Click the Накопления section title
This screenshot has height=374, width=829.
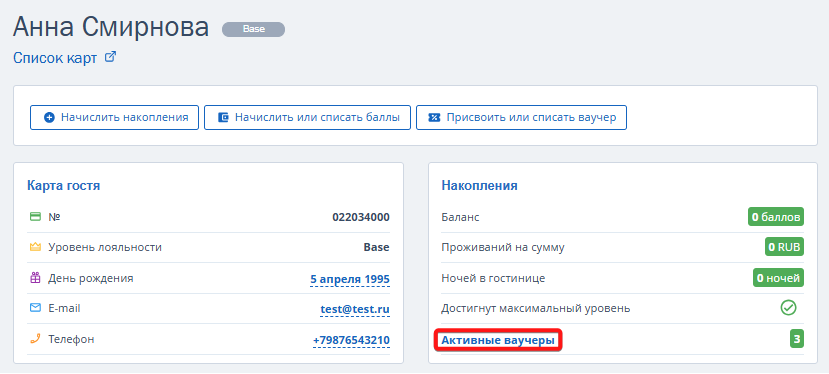click(479, 186)
